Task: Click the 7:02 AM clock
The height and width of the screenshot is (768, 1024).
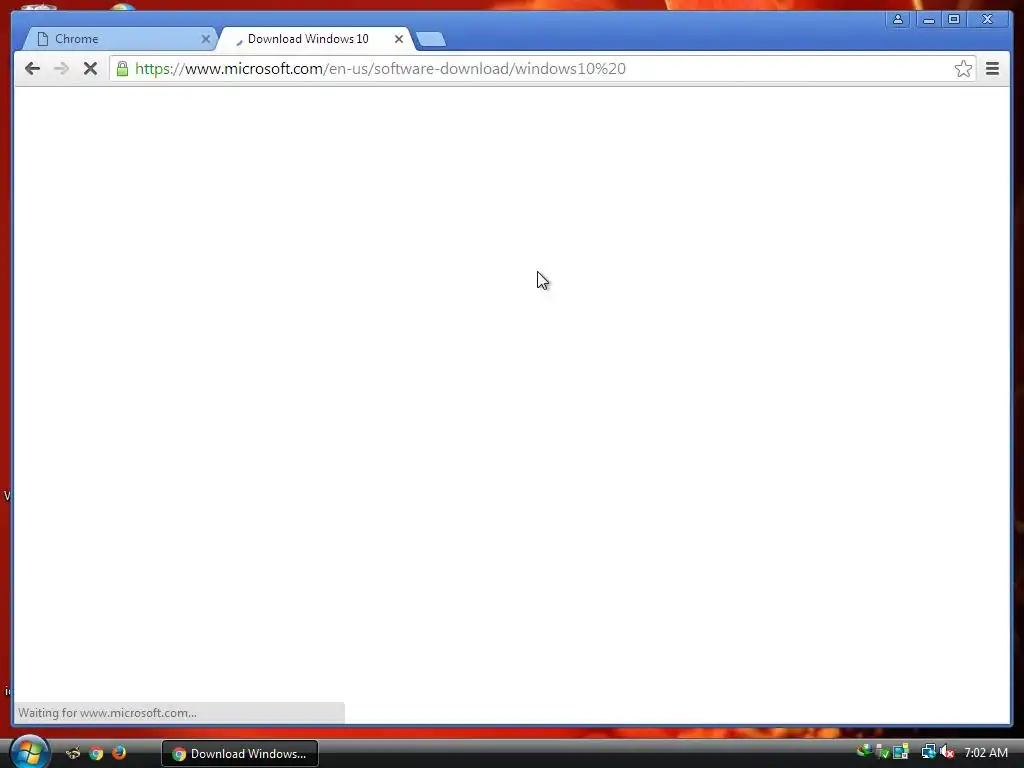Action: coord(986,753)
